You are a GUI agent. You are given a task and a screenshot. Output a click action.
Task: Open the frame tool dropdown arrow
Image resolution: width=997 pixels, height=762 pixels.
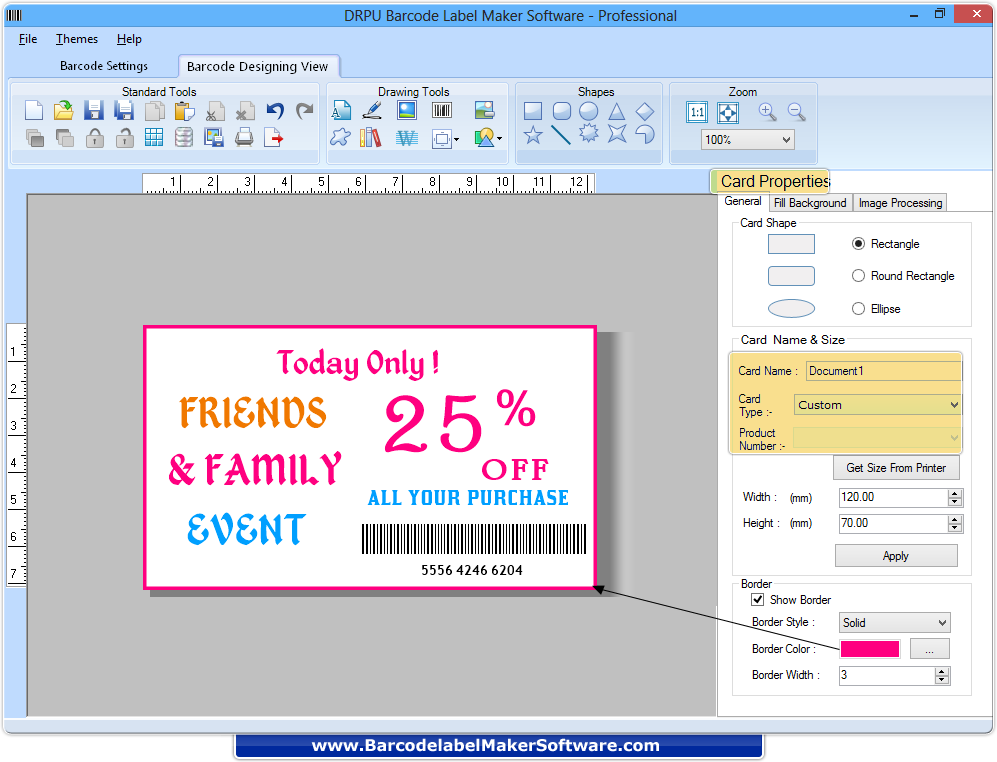(x=457, y=139)
